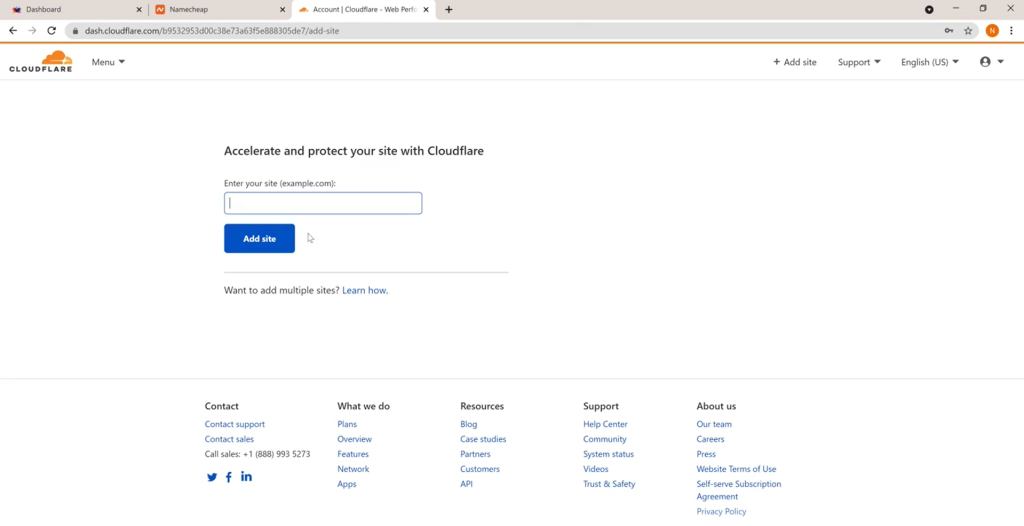
Task: Open Contact support link
Action: 234,424
